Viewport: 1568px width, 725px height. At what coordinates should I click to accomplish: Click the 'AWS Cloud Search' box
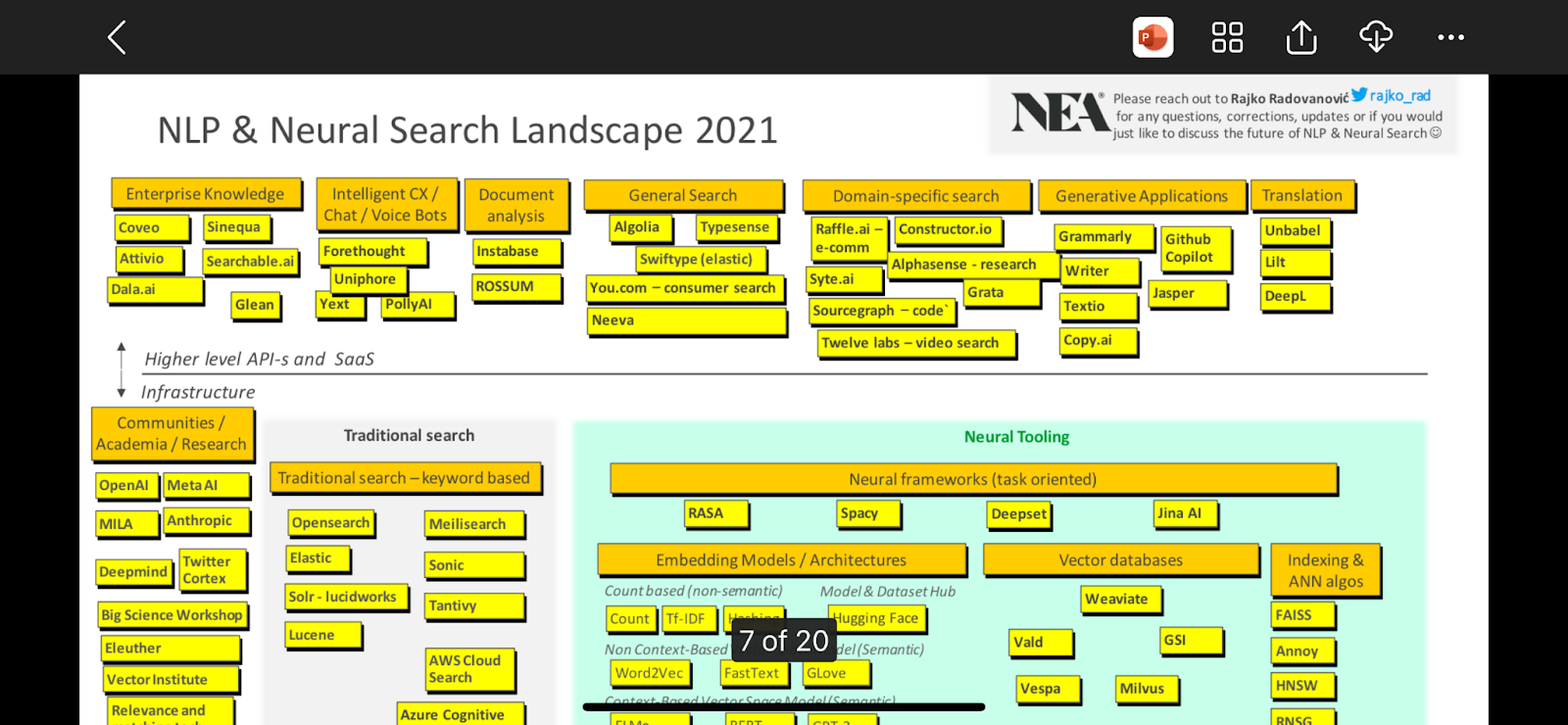click(470, 669)
